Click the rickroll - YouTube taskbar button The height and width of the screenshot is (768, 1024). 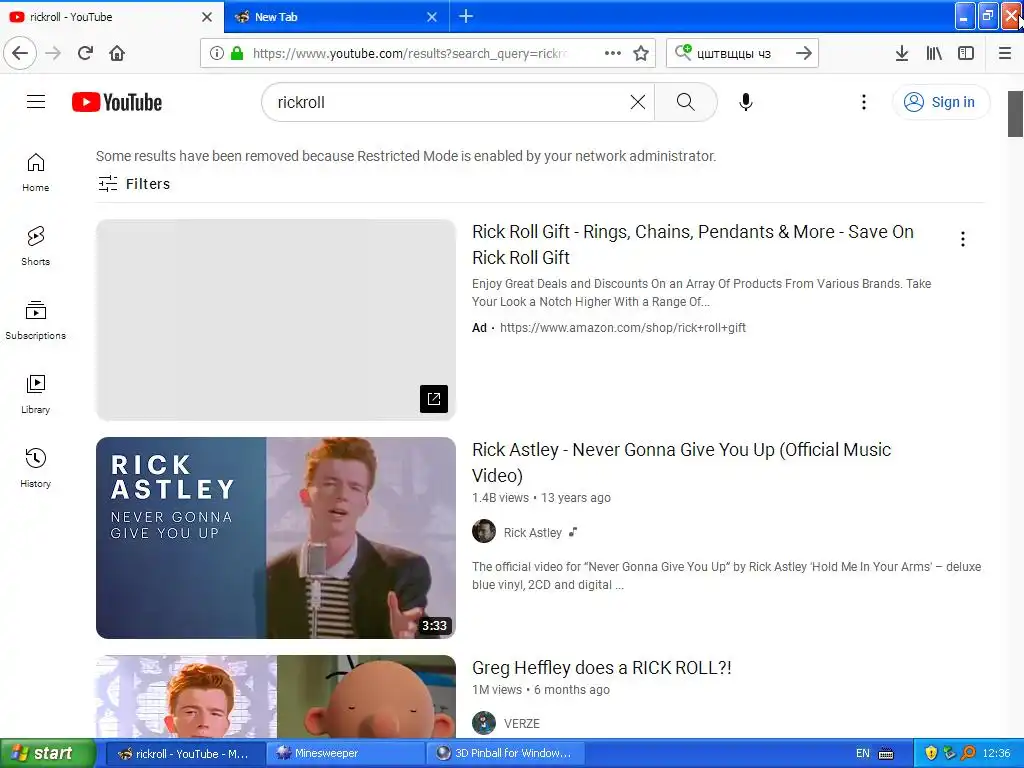(185, 753)
